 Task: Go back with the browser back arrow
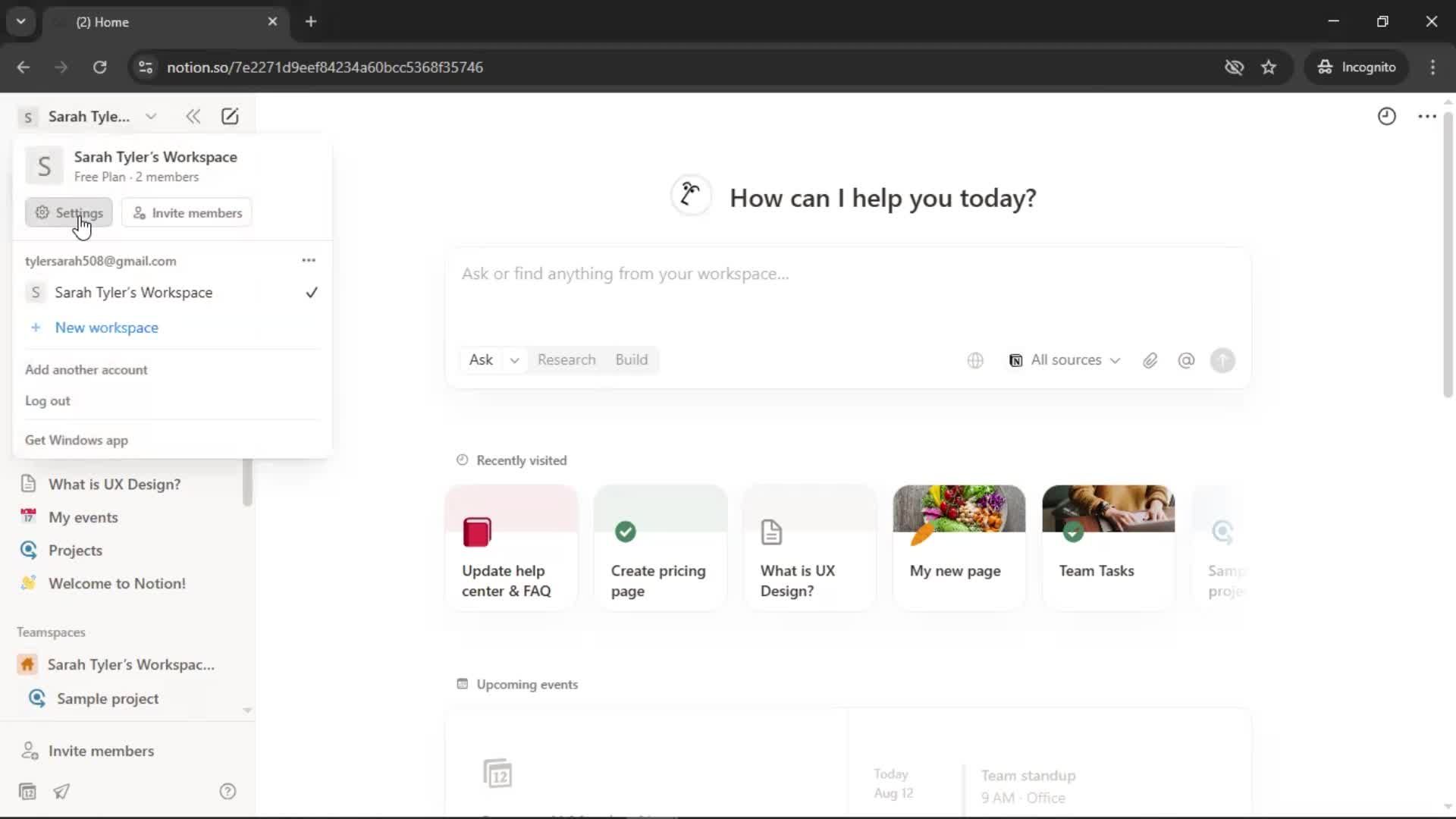click(24, 67)
